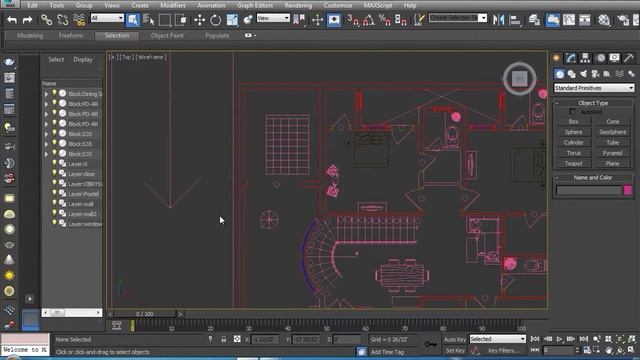This screenshot has height=360, width=640.
Task: Open the Utilities hammer panel tab
Action: click(x=629, y=58)
